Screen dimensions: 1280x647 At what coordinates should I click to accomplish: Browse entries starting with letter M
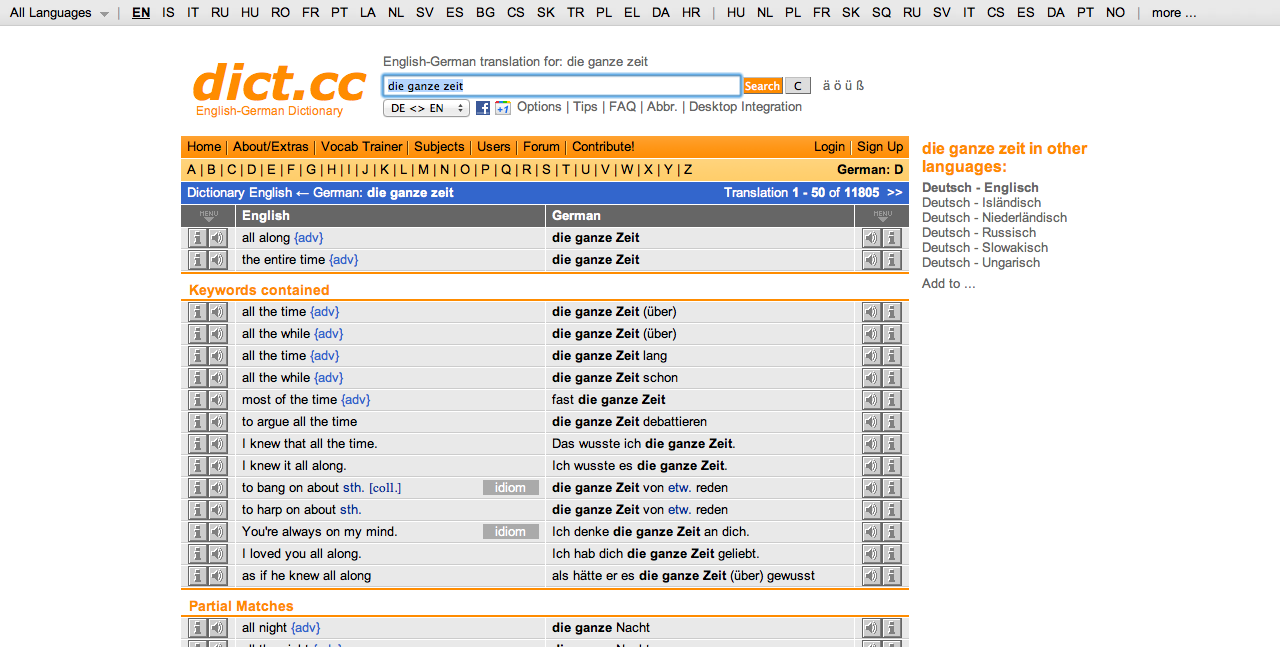pos(423,170)
